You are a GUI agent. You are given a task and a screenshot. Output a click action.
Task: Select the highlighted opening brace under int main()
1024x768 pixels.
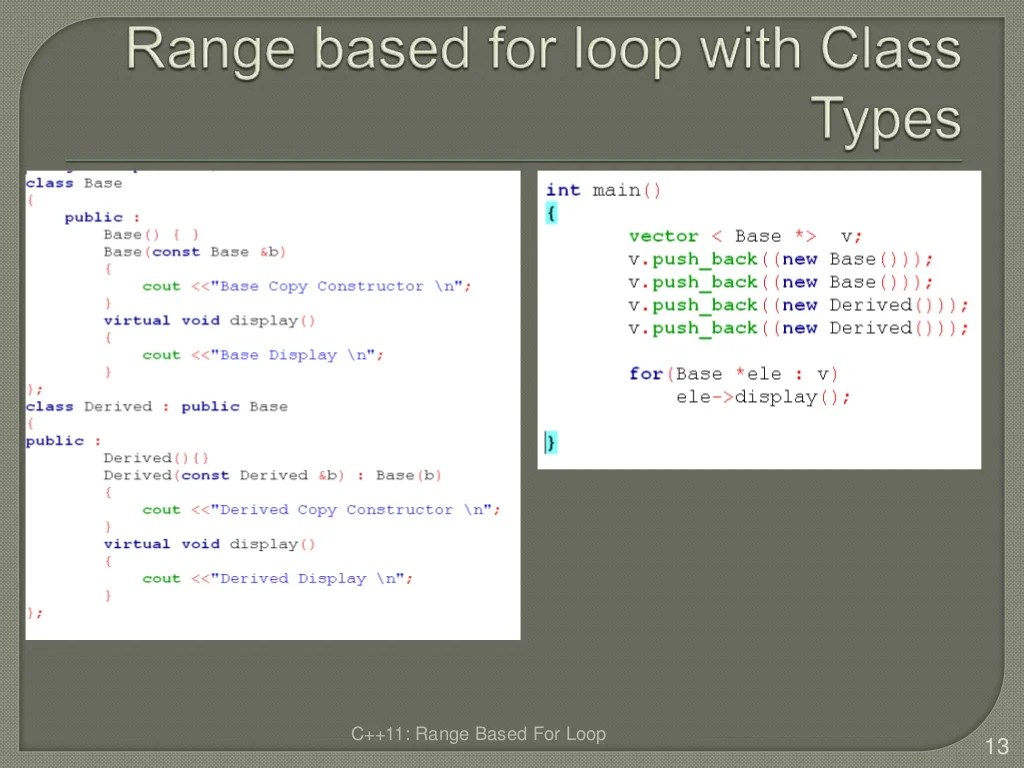click(x=551, y=212)
